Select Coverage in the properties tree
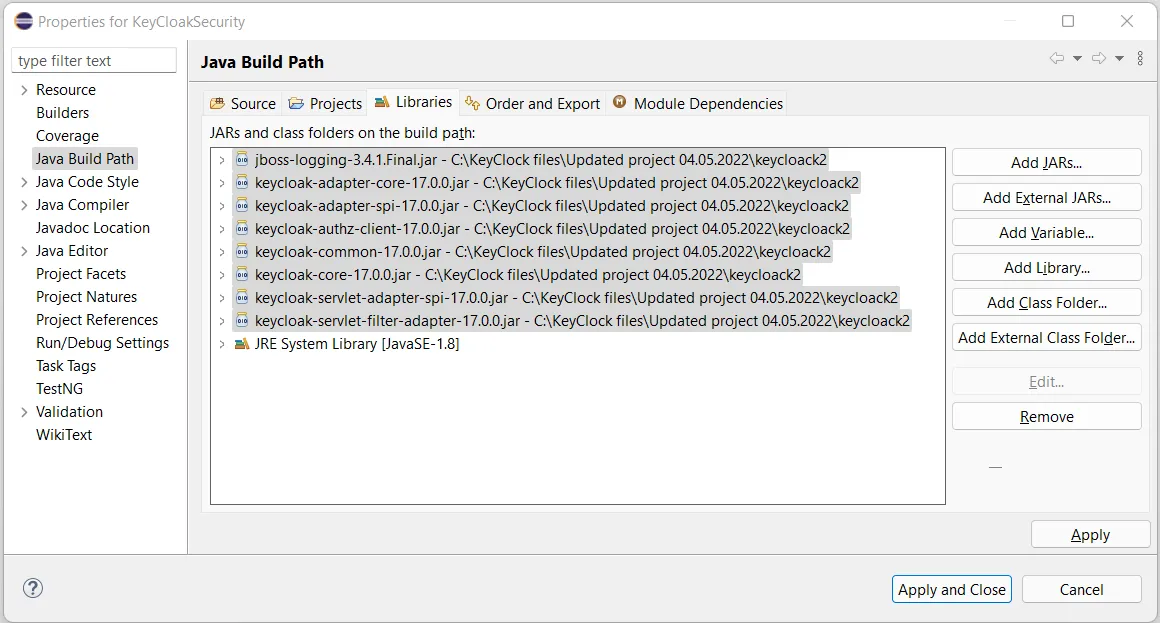The width and height of the screenshot is (1160, 623). (x=67, y=136)
